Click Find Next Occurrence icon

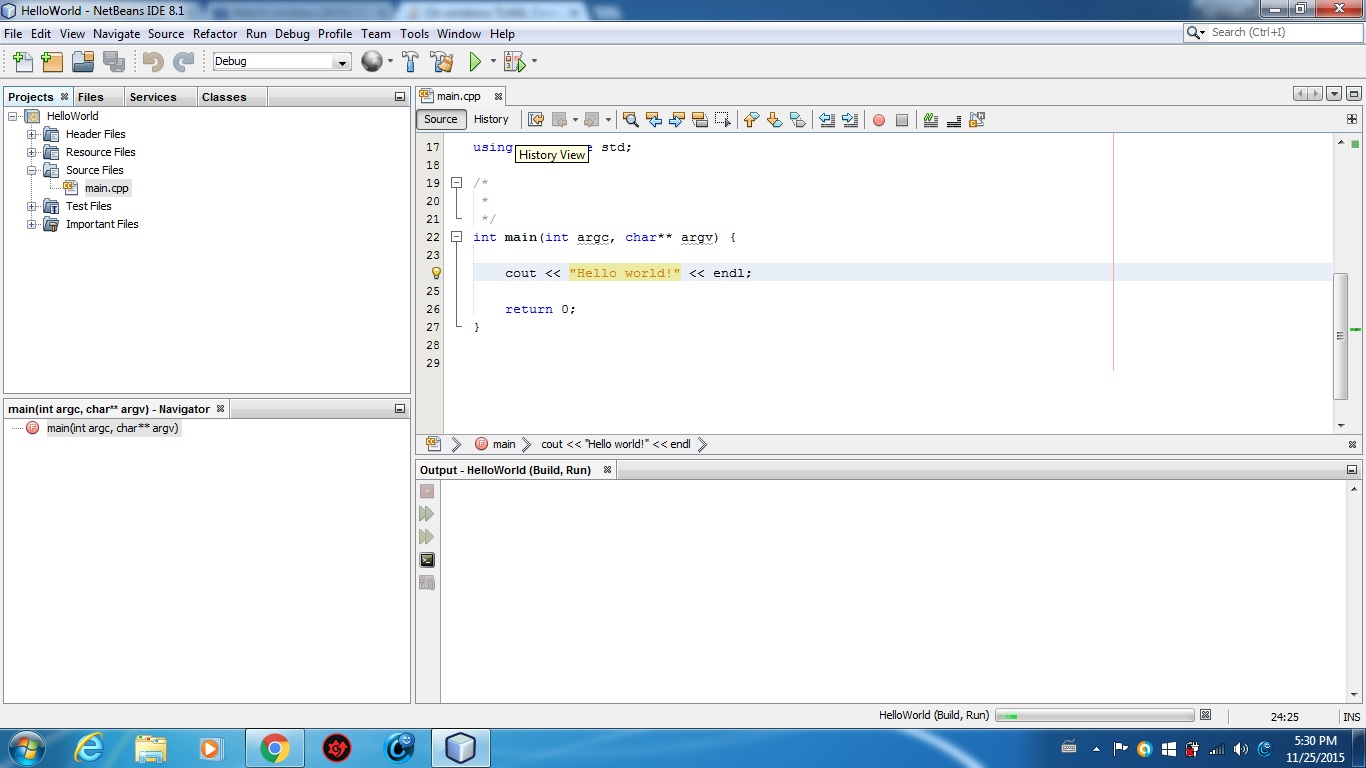(677, 120)
